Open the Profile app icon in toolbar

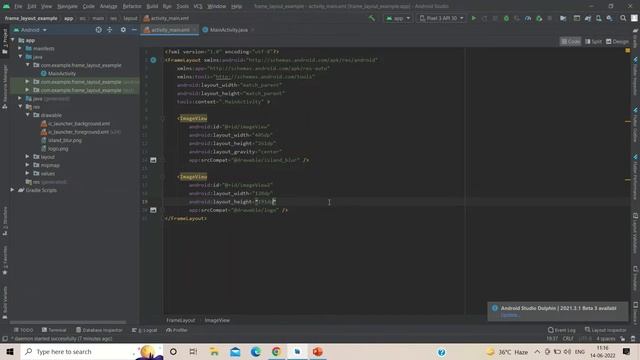(528, 18)
